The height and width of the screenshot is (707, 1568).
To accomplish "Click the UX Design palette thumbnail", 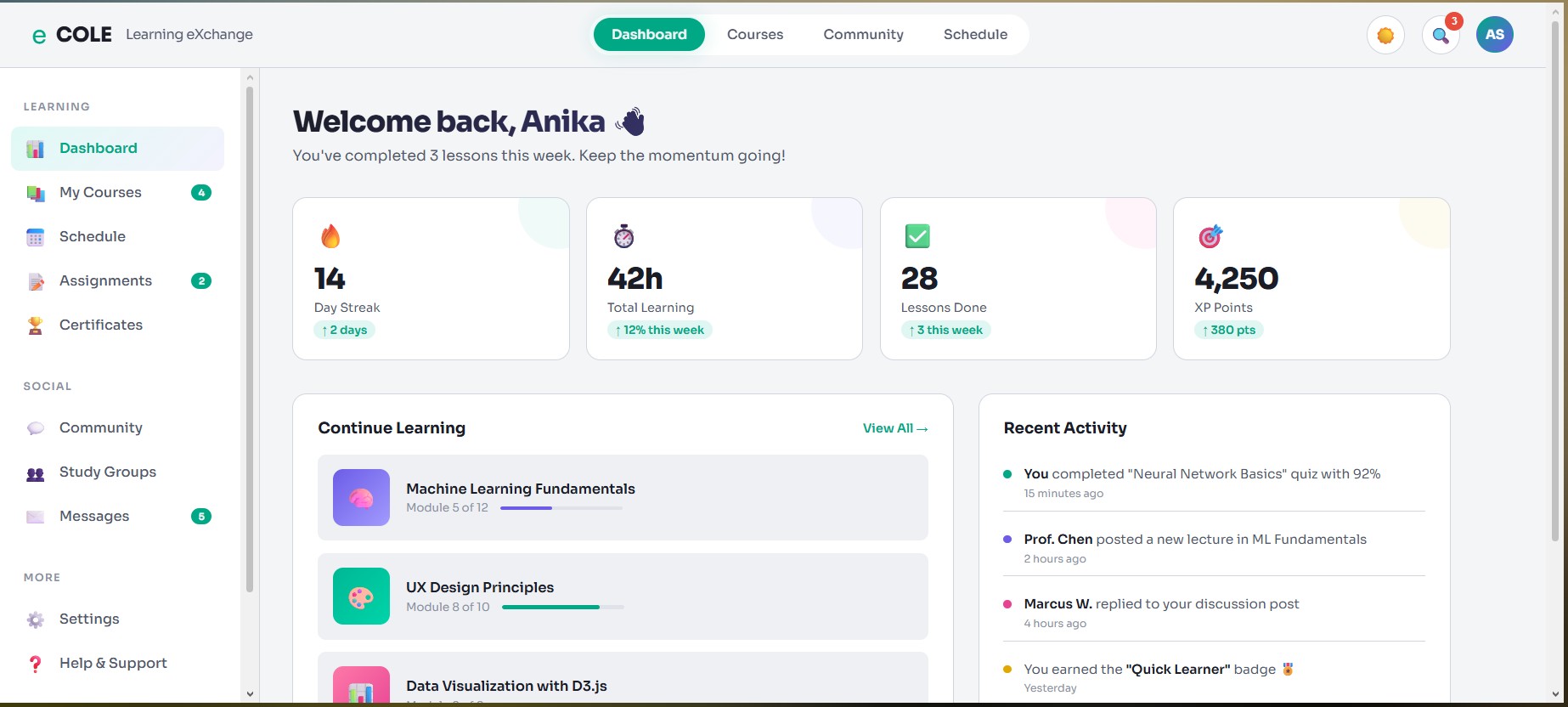I will [362, 597].
